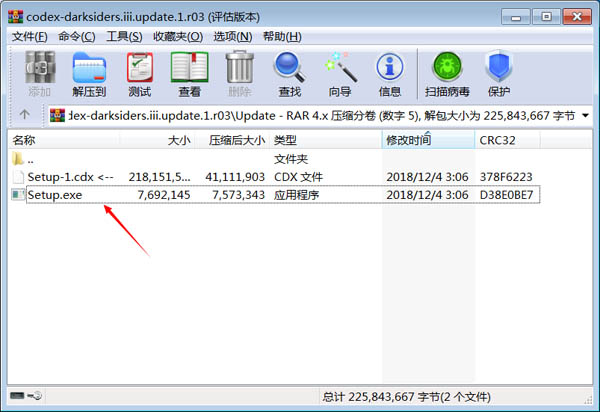Viewport: 600px width, 412px height.
Task: Click CRC value 378F6223
Action: [x=506, y=177]
